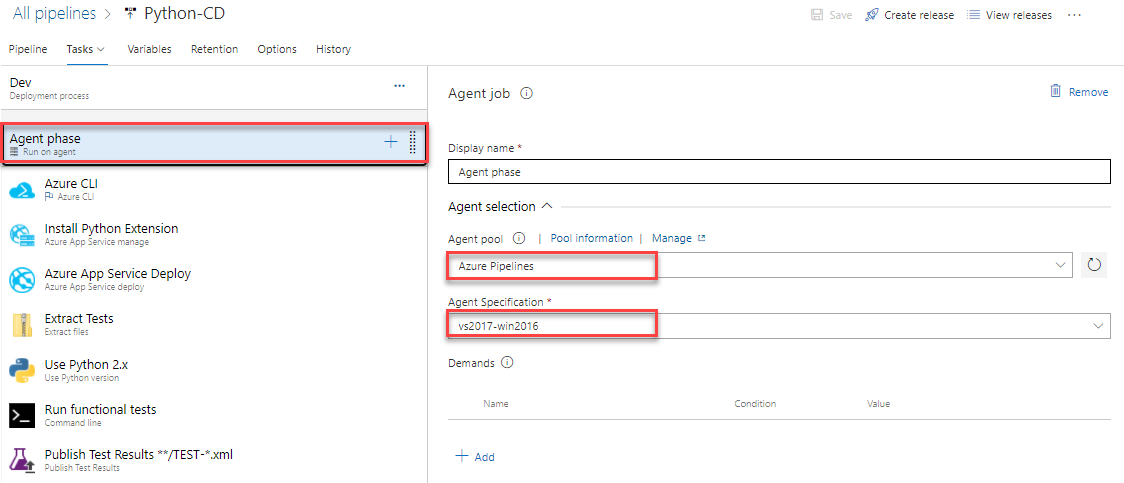Switch to the Pipeline tab
Viewport: 1124px width, 483px height.
[28, 49]
